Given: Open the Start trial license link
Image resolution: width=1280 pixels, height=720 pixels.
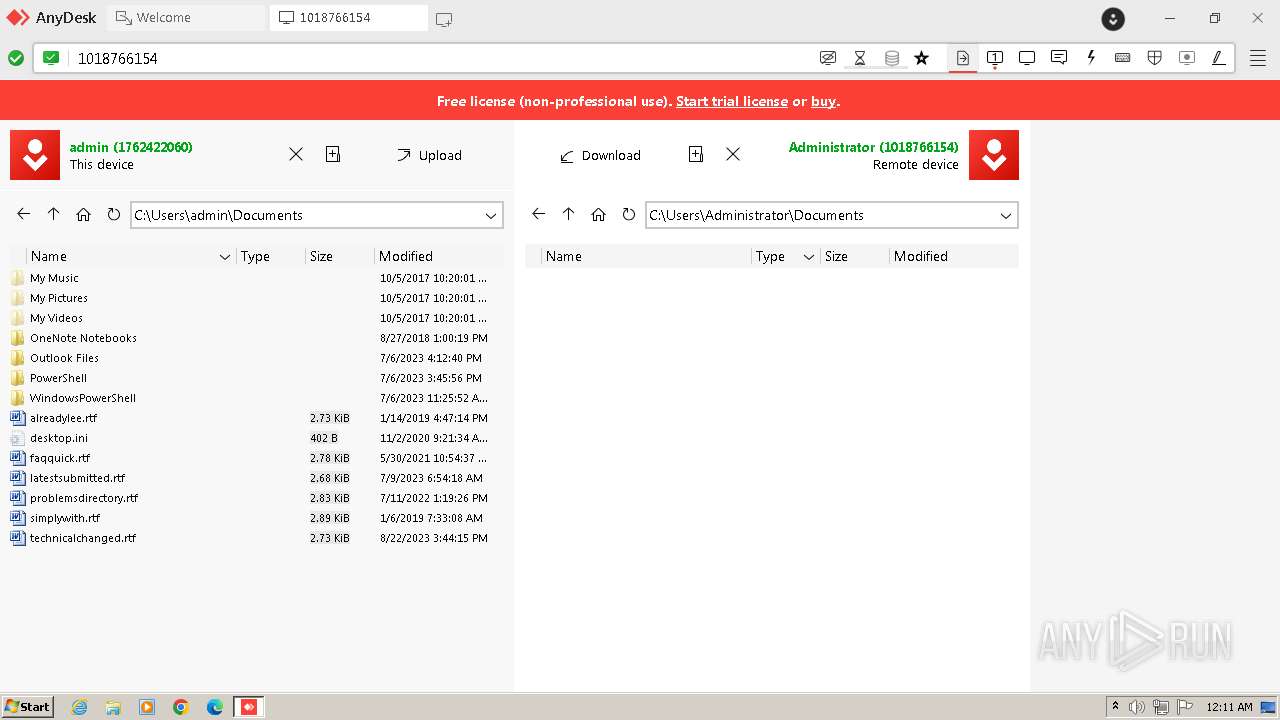Looking at the screenshot, I should [x=732, y=101].
